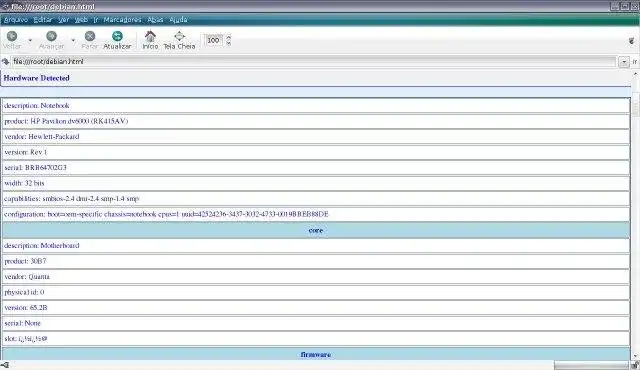
Task: Click the Parar stop icon
Action: [90, 36]
